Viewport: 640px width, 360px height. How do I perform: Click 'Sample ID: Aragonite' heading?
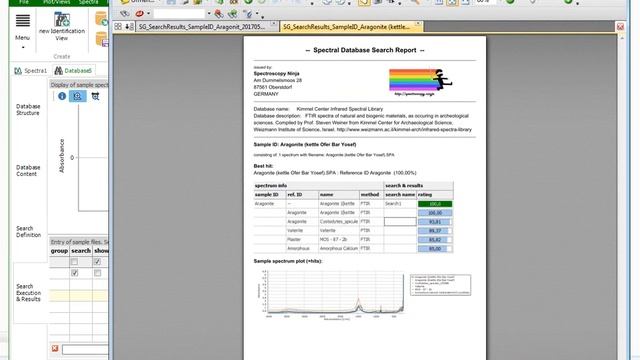point(305,144)
